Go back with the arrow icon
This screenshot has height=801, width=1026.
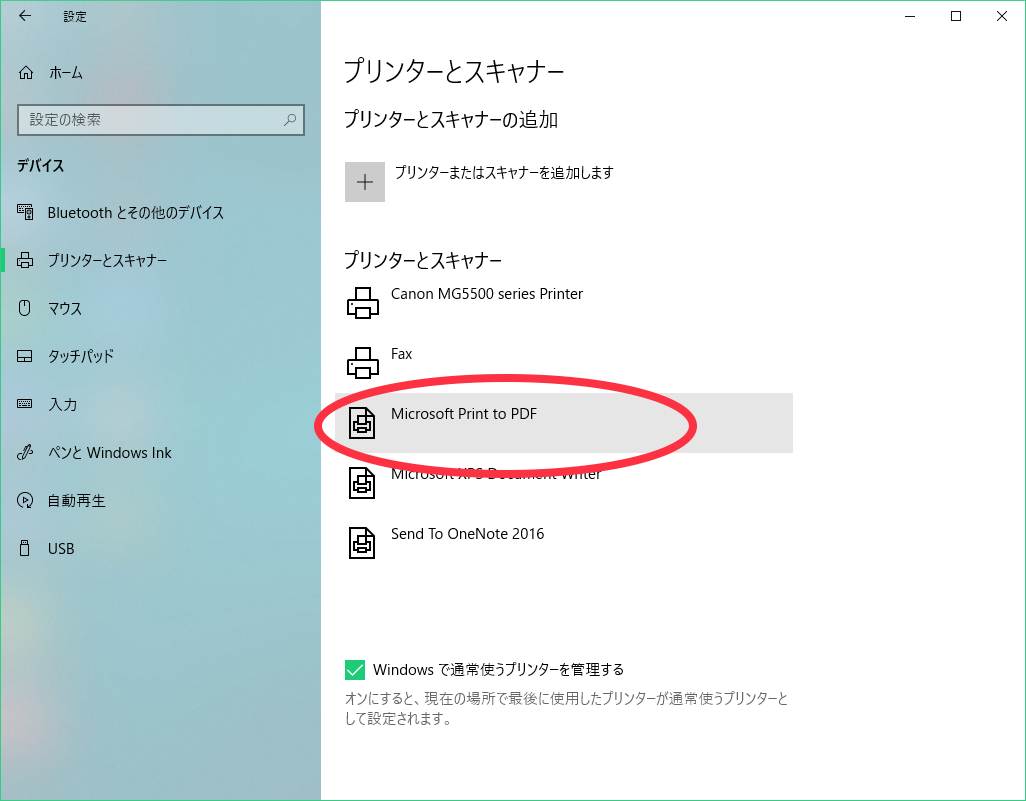click(25, 16)
